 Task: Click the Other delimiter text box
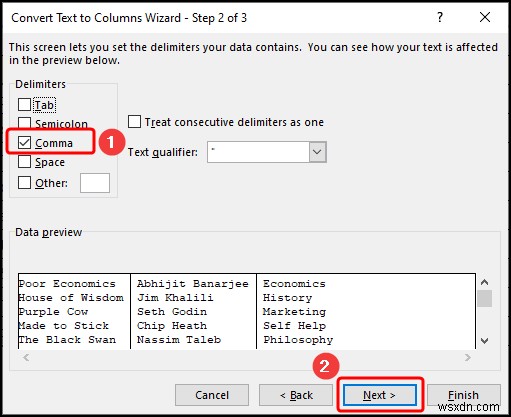[95, 183]
